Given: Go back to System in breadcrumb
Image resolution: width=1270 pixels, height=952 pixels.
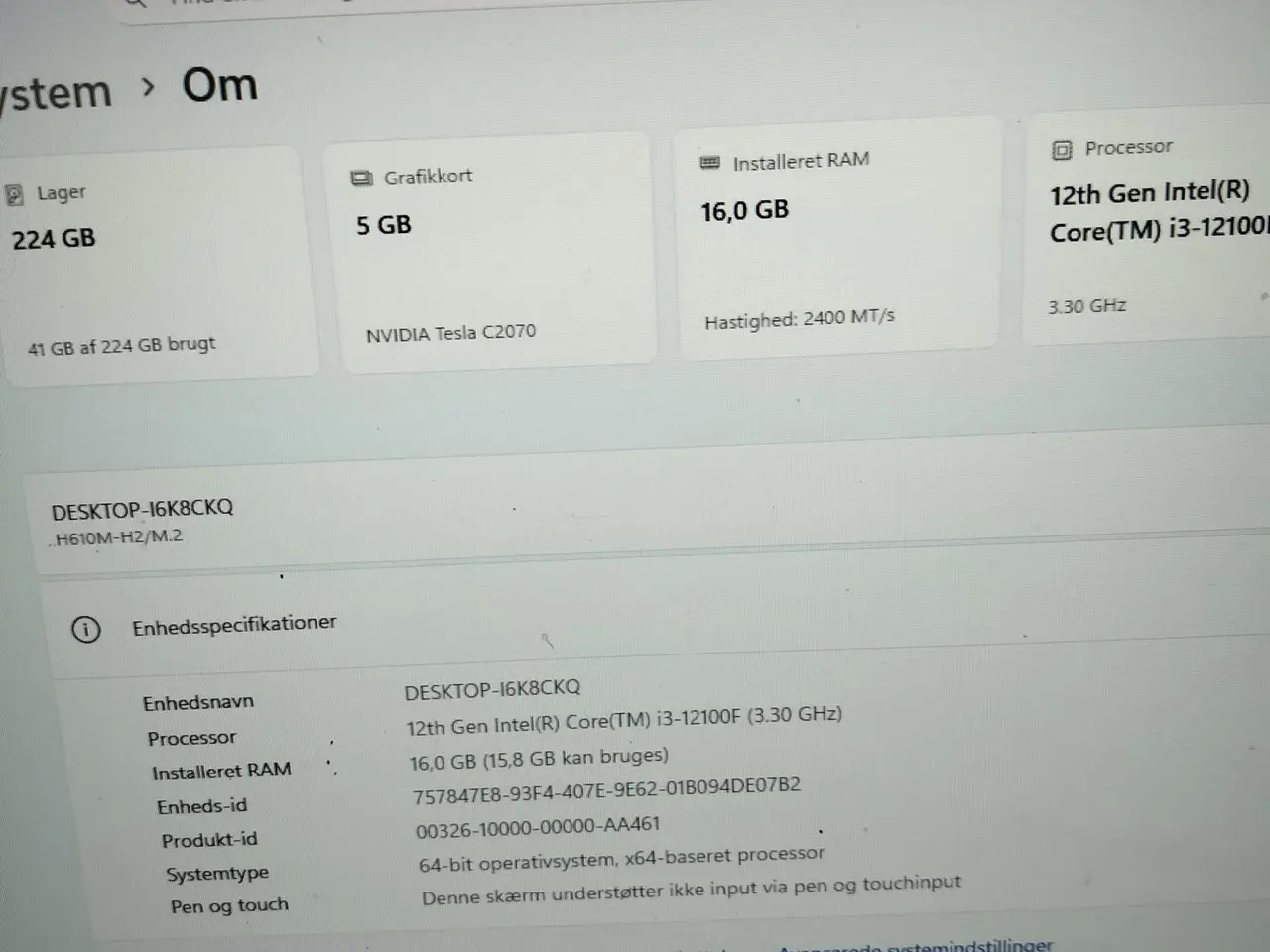Looking at the screenshot, I should [56, 93].
